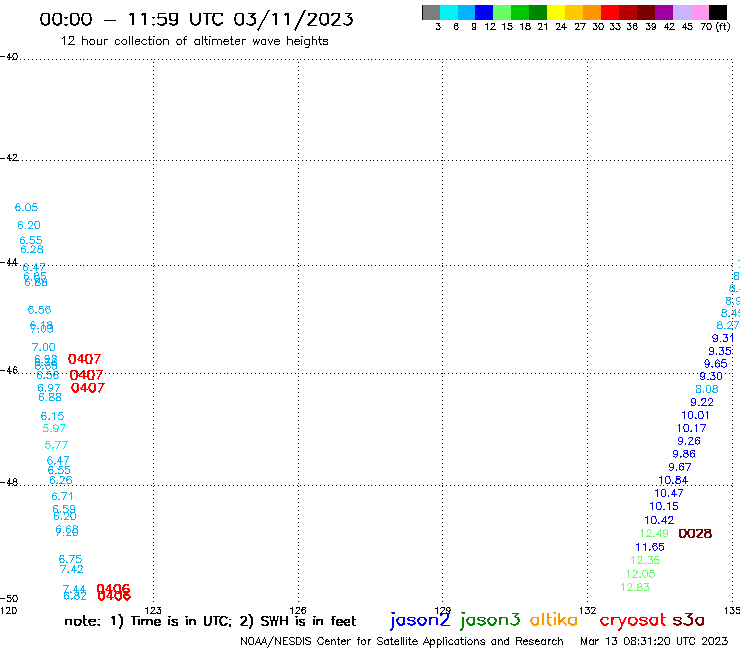740x650 pixels.
Task: Click the subtitle '12 hour collection of altimeter wave heights'
Action: [x=194, y=41]
